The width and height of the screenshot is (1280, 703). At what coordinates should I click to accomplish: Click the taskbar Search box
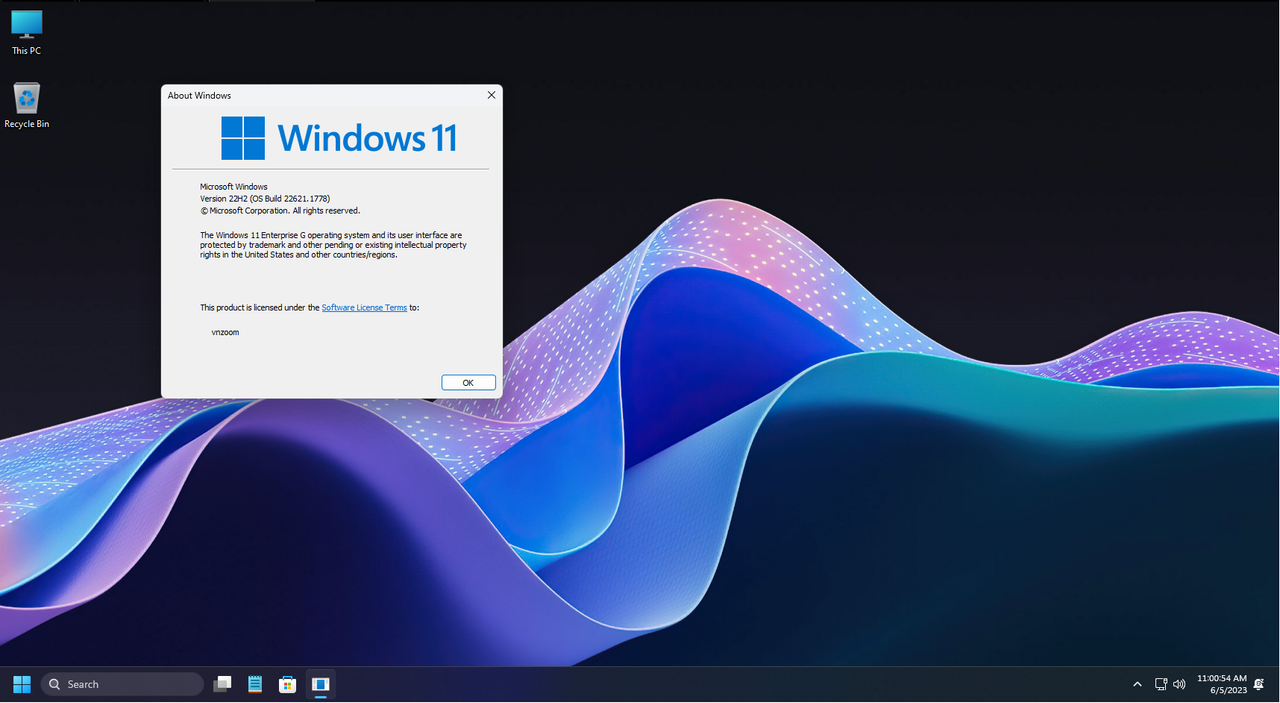tap(122, 684)
